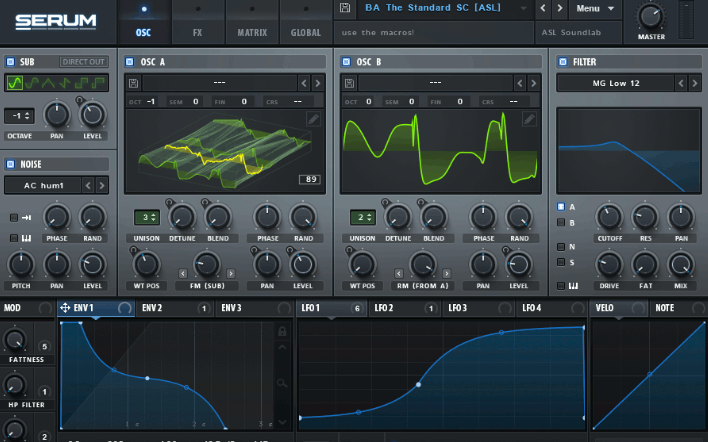Open OSC A wavetable name dropdown

[219, 83]
